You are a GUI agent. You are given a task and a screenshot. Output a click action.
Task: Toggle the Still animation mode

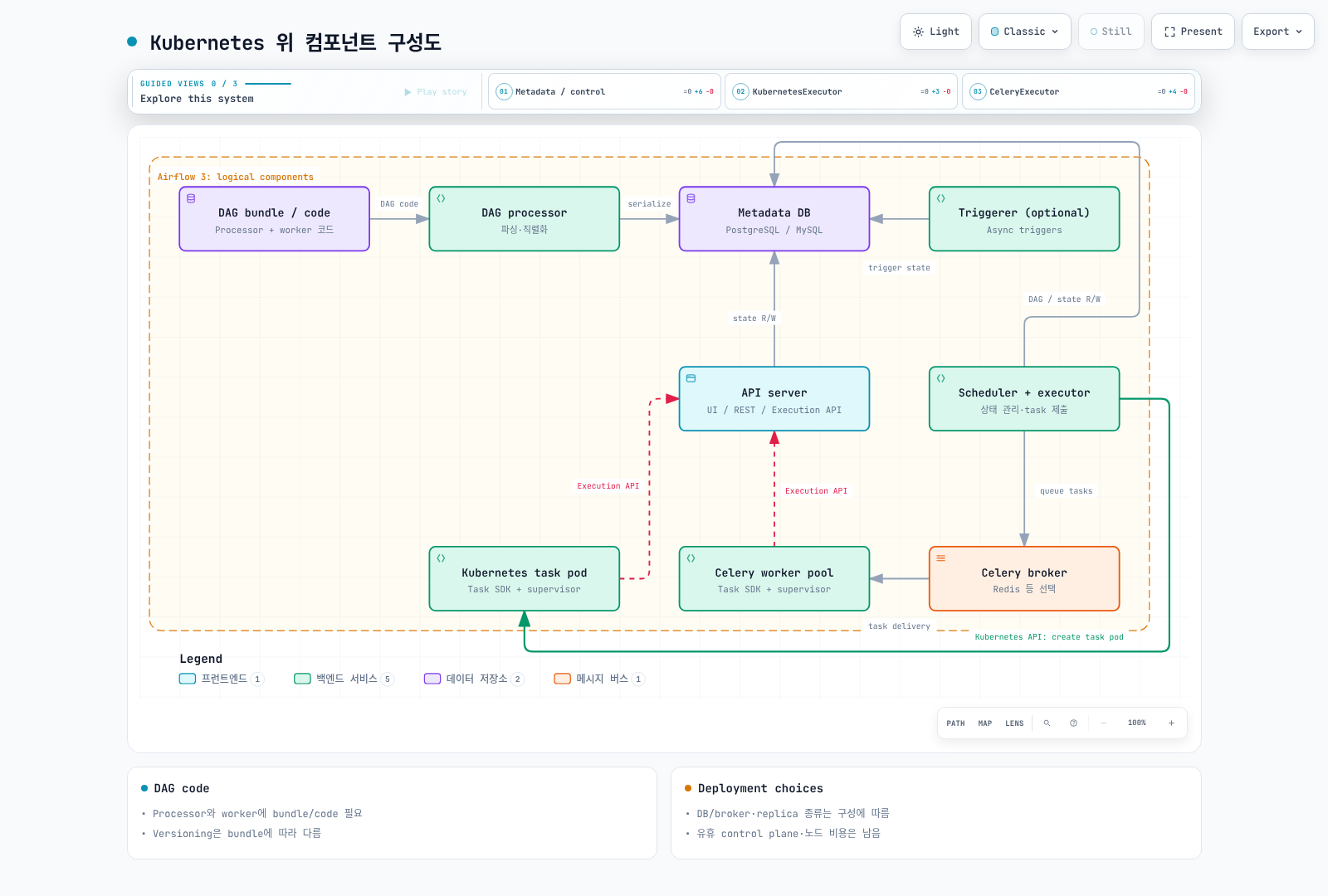click(1111, 32)
